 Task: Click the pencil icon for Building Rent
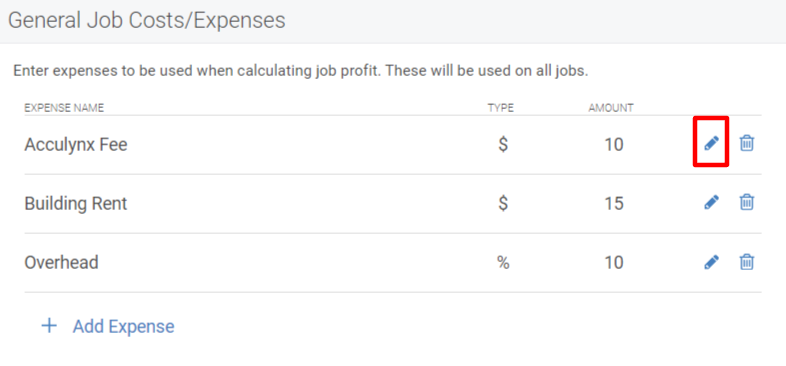(711, 203)
